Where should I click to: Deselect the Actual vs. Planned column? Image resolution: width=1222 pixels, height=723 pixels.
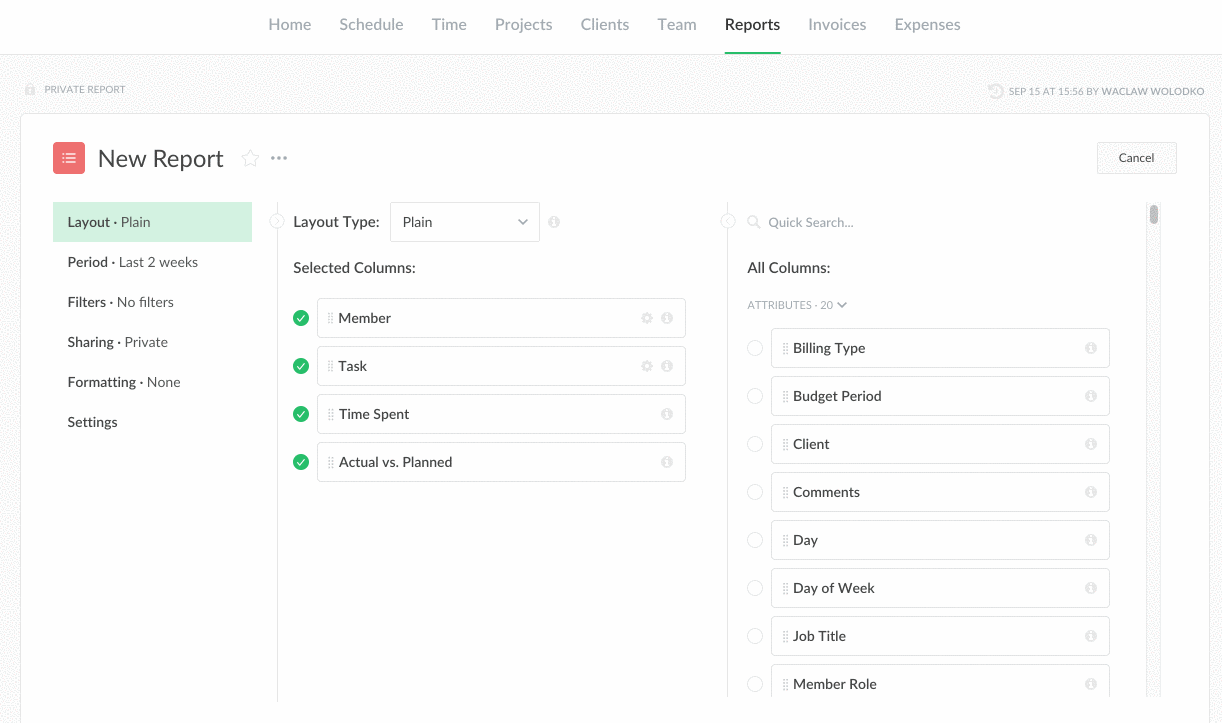[x=301, y=462]
